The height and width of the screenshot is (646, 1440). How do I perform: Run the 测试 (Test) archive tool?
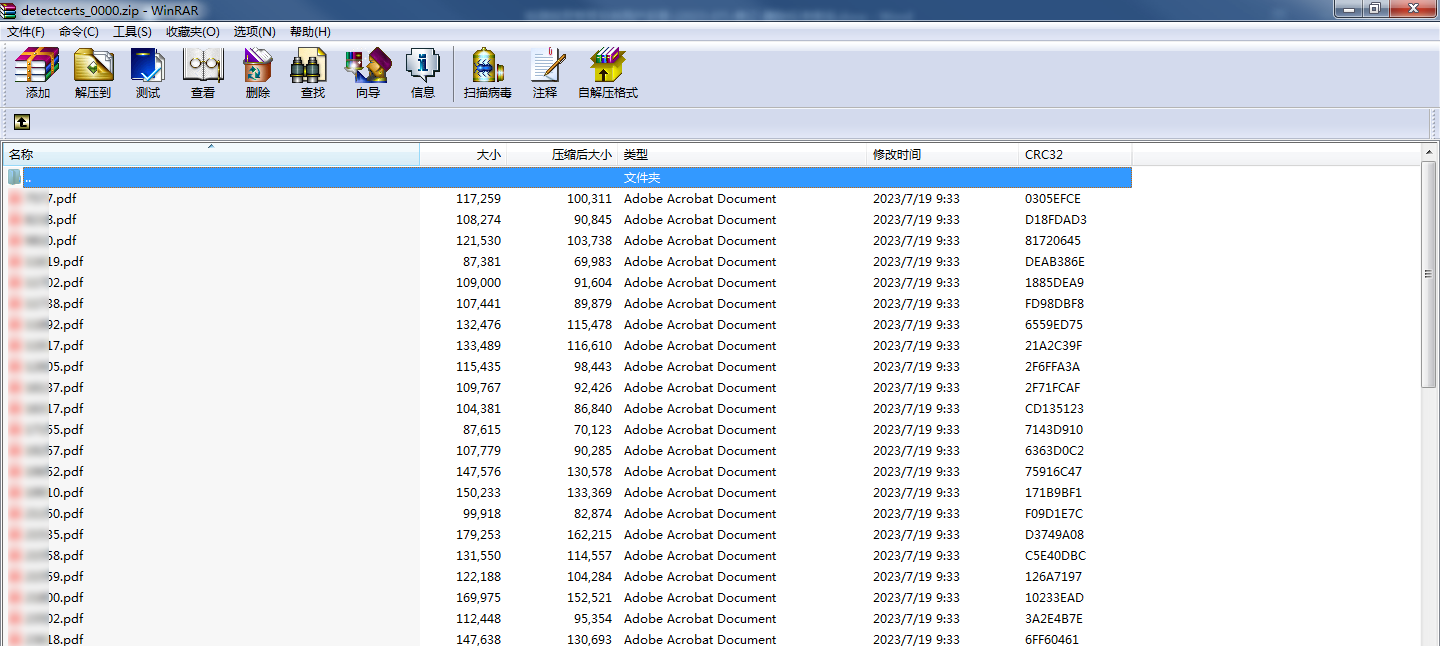(148, 73)
